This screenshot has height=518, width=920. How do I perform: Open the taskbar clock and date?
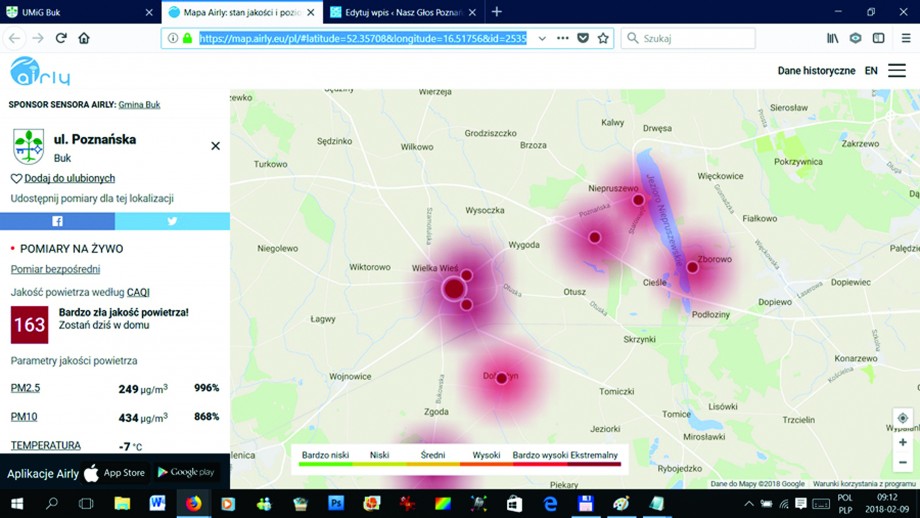[887, 503]
